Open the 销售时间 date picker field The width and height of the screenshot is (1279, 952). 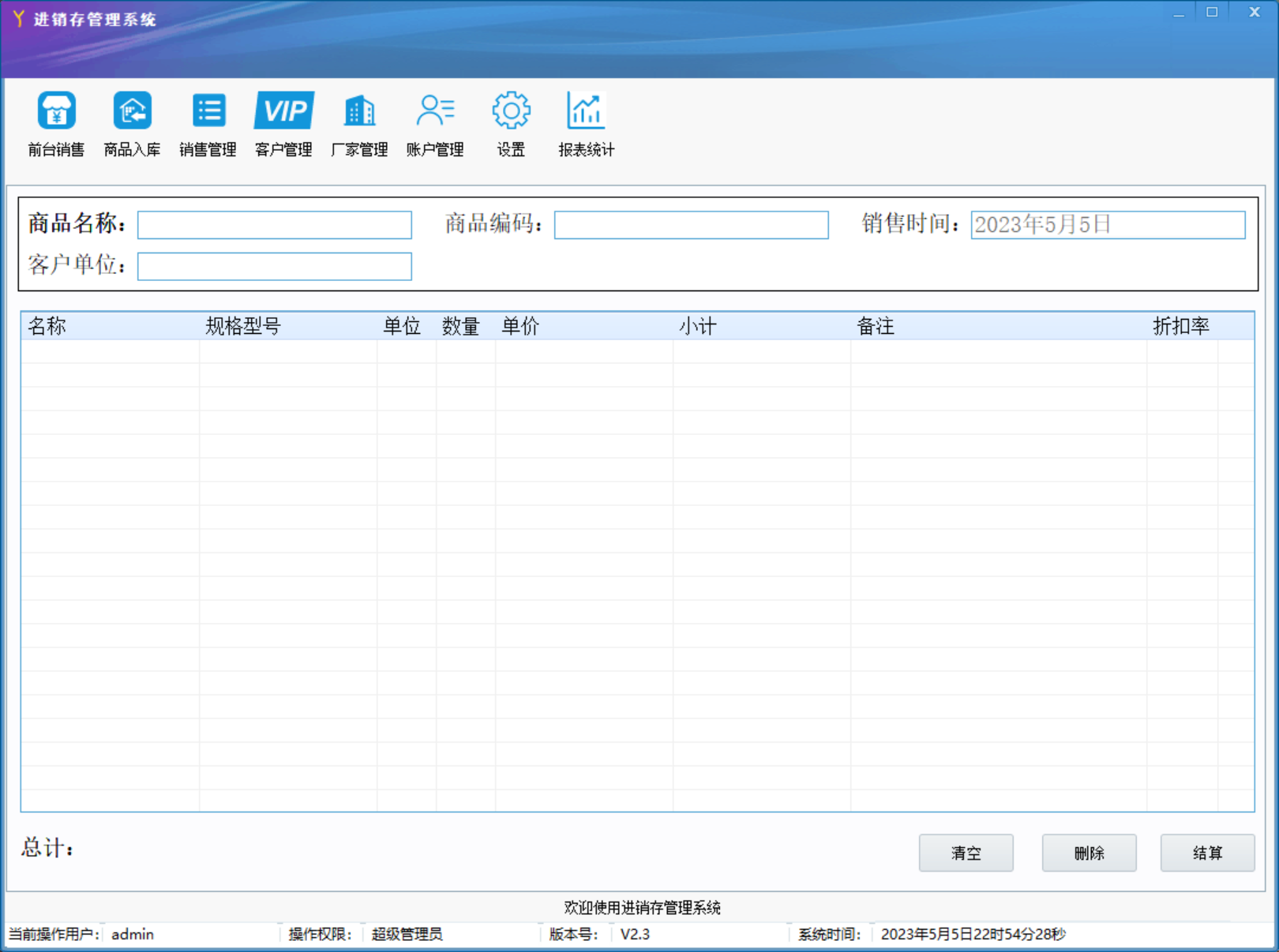tap(1107, 225)
